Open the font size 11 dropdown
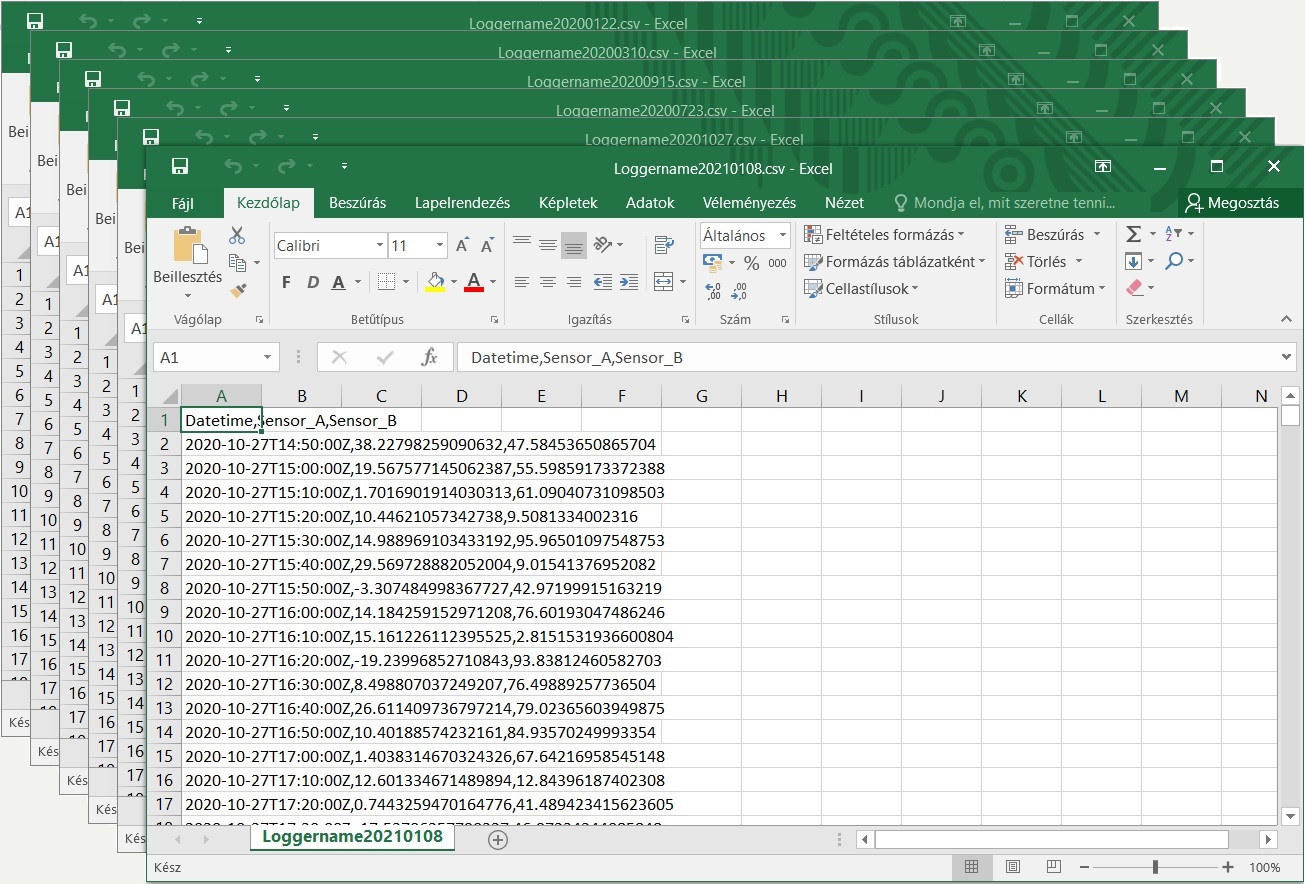 (440, 245)
